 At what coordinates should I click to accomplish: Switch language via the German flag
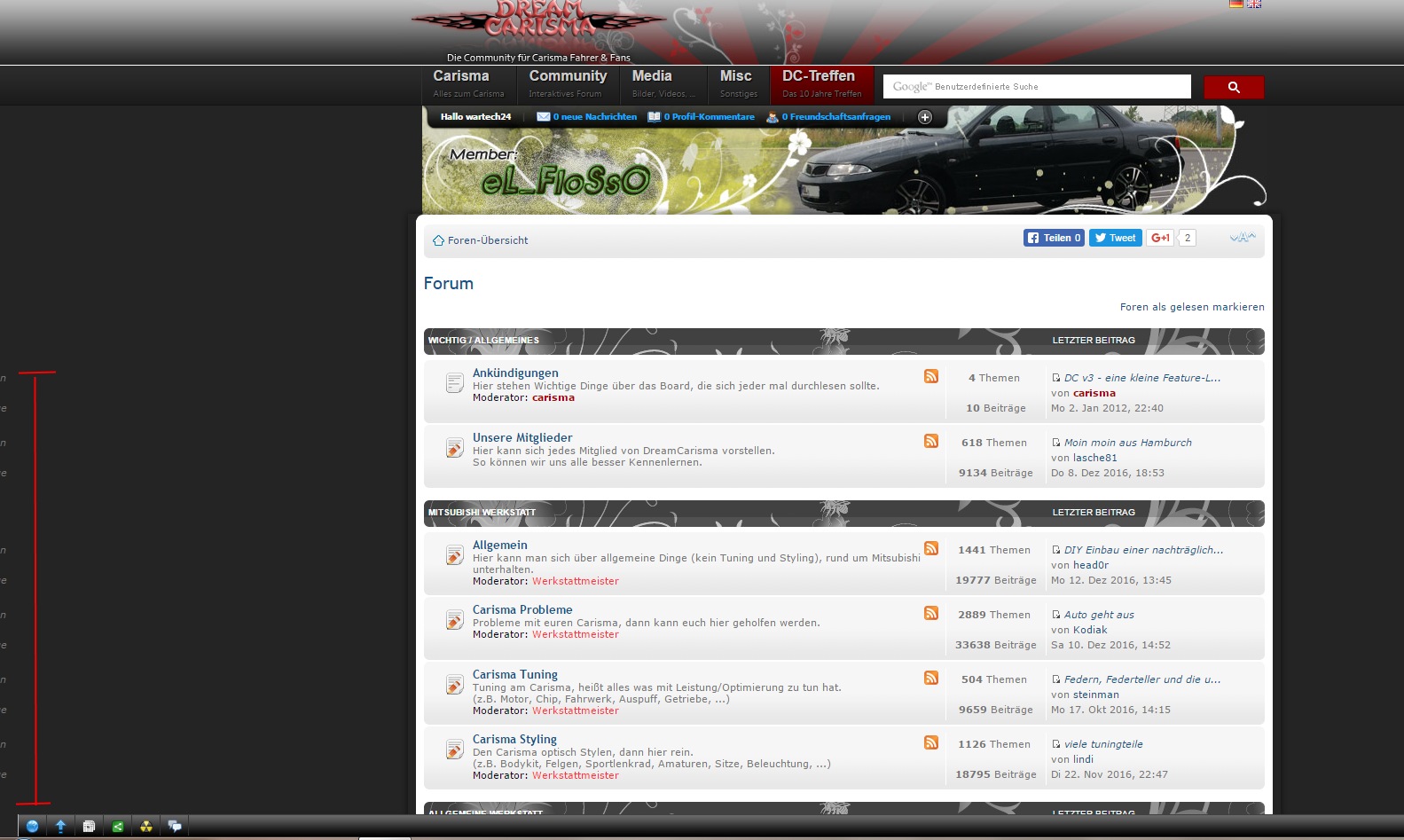click(x=1235, y=4)
